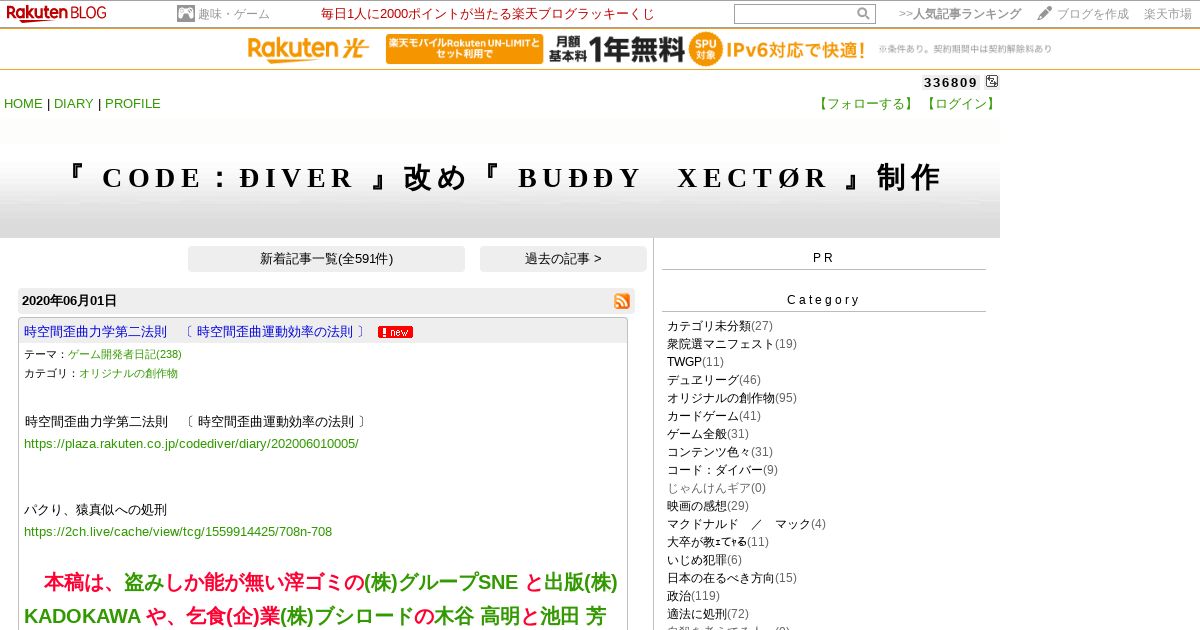1200x630 pixels.
Task: Select category カテゴリ未分類(27)
Action: tap(720, 326)
